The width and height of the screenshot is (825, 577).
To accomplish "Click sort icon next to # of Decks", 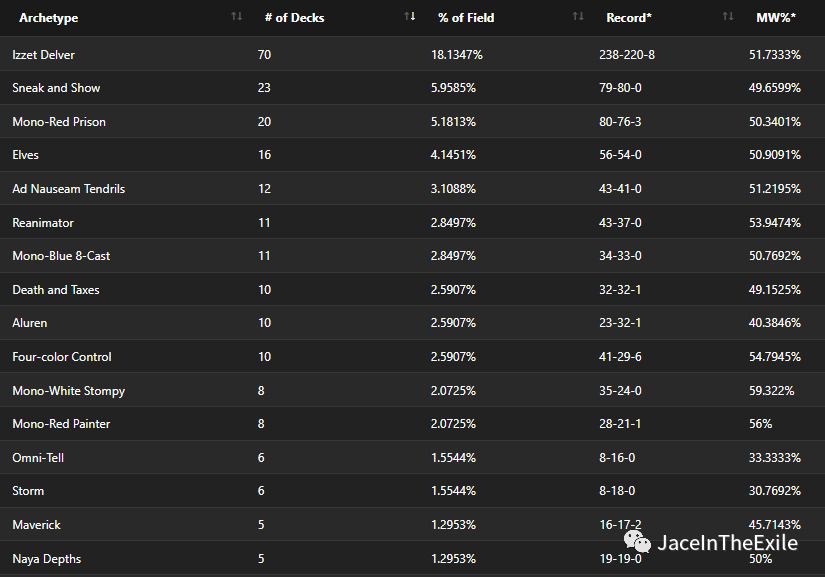I will (x=410, y=17).
